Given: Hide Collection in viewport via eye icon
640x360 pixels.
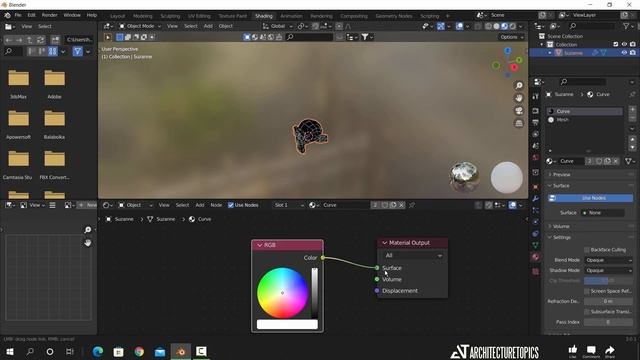Looking at the screenshot, I should click(x=624, y=44).
